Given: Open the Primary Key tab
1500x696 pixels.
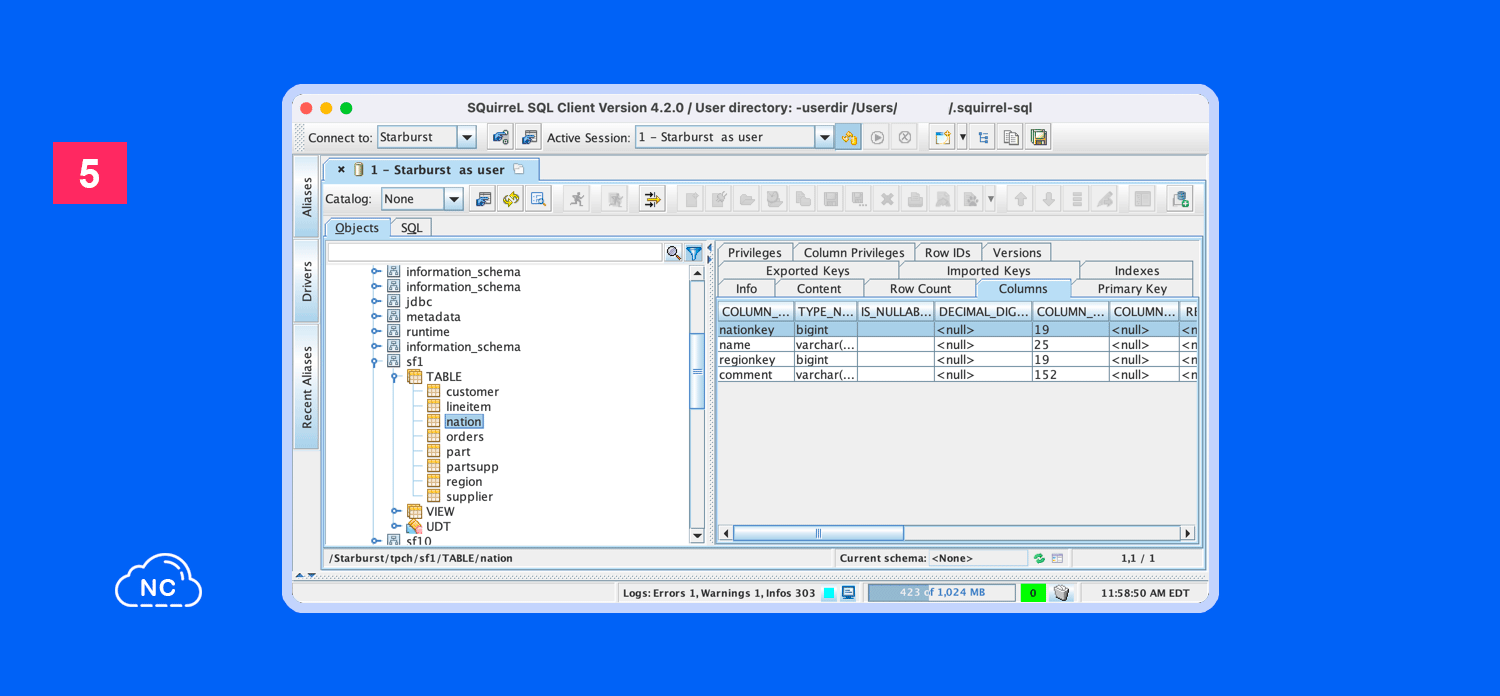Looking at the screenshot, I should (x=1132, y=289).
